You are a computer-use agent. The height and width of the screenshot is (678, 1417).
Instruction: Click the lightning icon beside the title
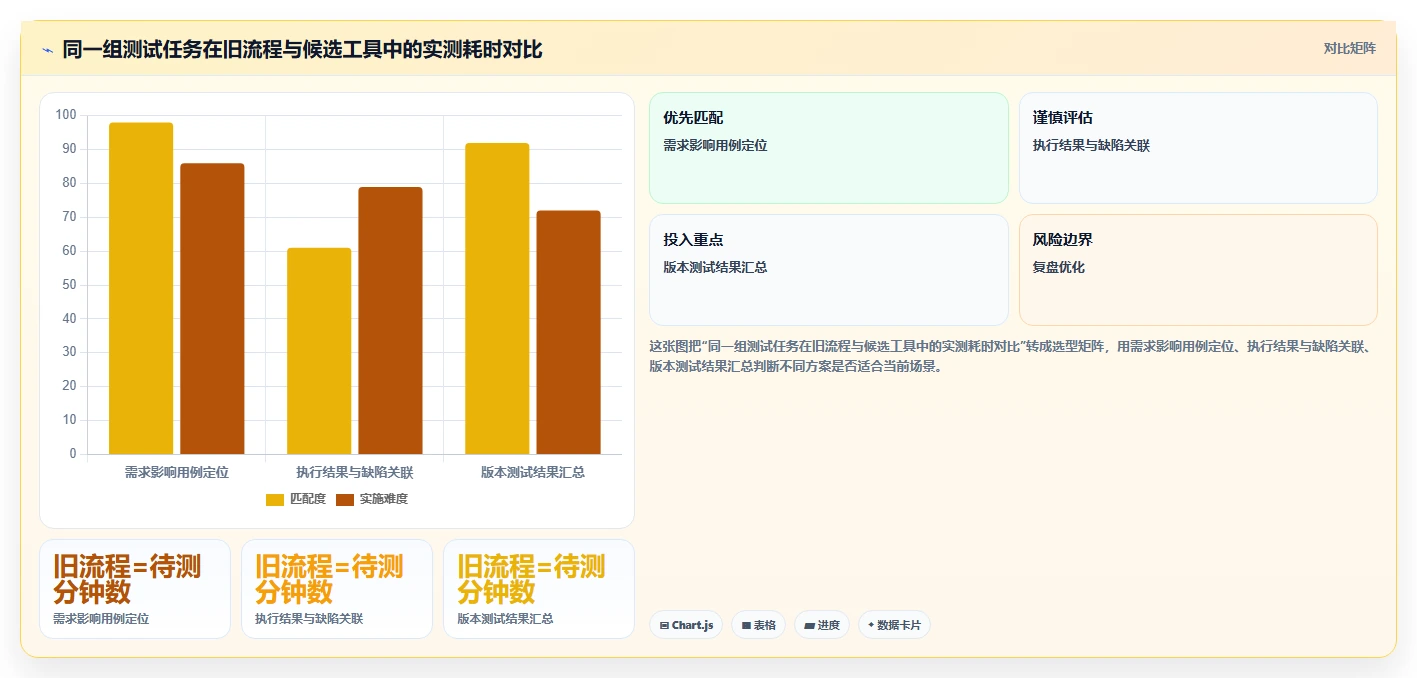click(47, 50)
